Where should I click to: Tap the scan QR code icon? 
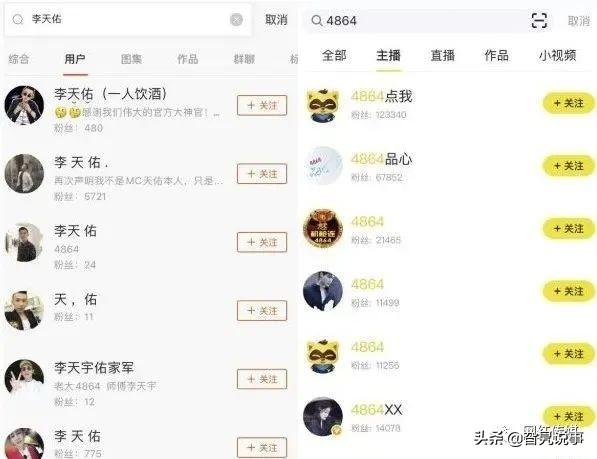tap(539, 20)
